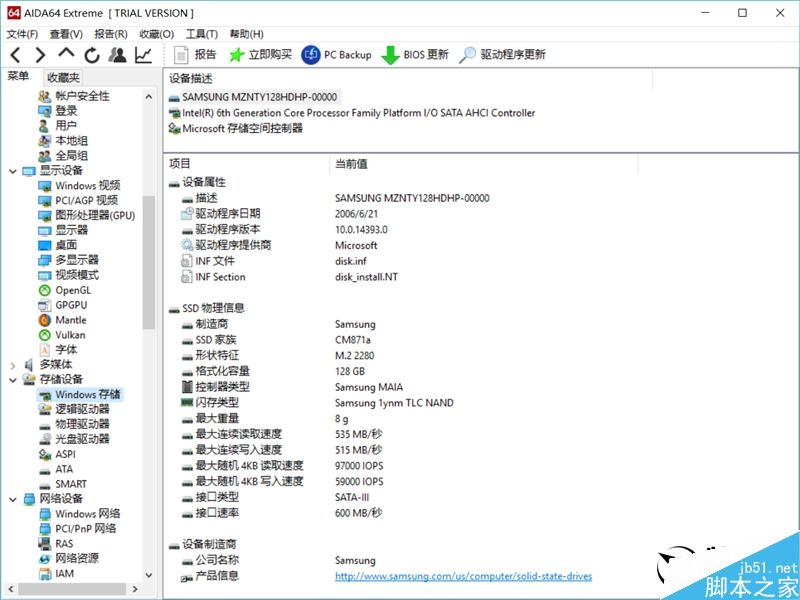Switch to the 收藏夹 tab
This screenshot has width=800, height=600.
(63, 78)
